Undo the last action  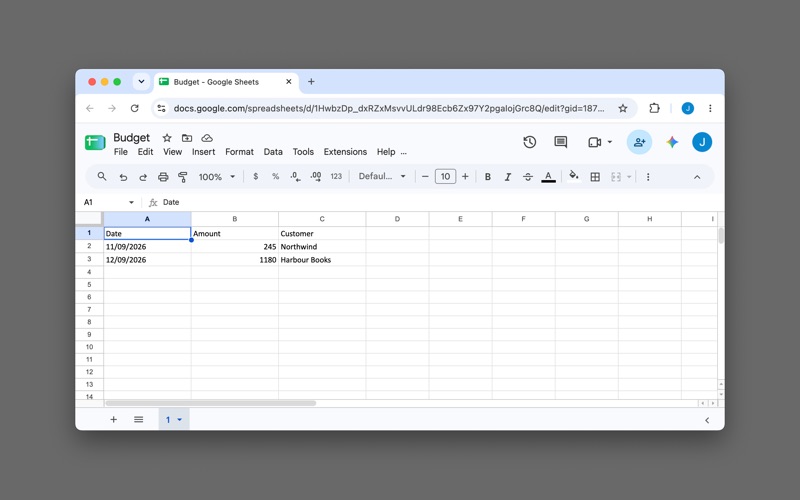pyautogui.click(x=123, y=177)
